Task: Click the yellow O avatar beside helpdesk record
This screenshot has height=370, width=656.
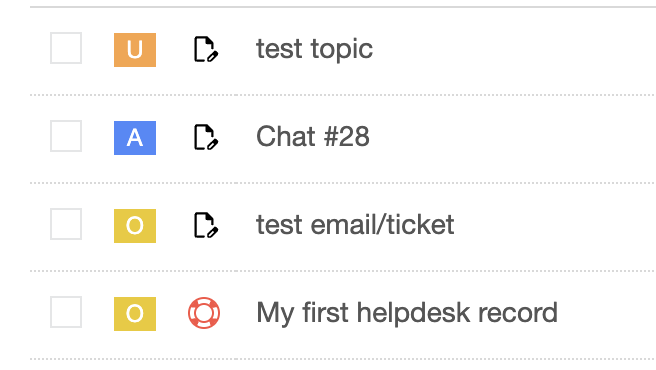Action: click(x=135, y=314)
